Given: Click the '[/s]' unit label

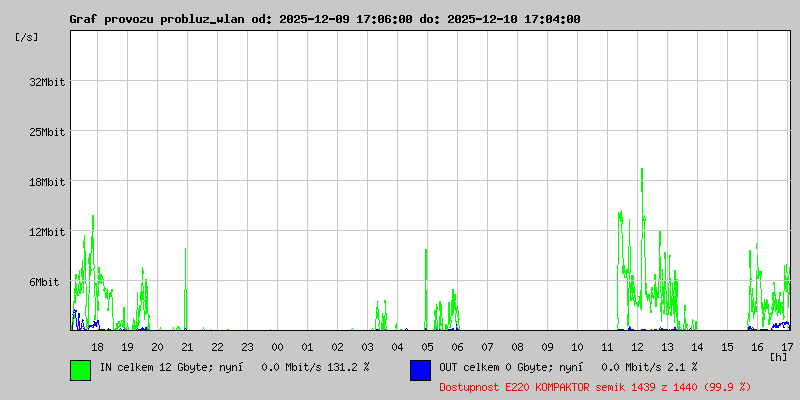Looking at the screenshot, I should coord(27,37).
